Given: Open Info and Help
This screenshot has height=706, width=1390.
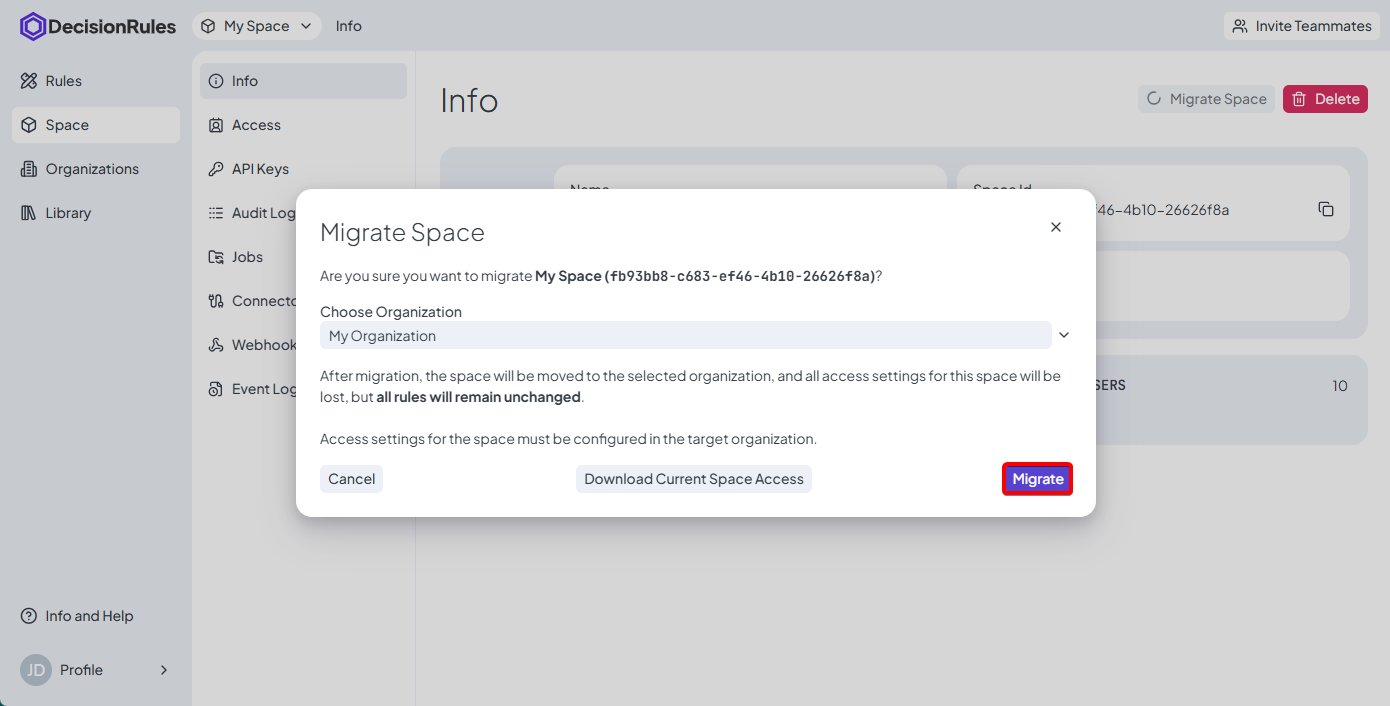Looking at the screenshot, I should tap(88, 616).
